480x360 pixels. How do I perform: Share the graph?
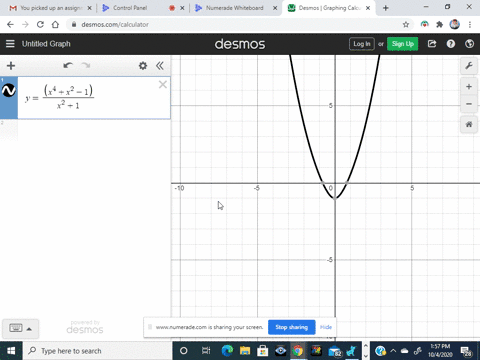432,44
